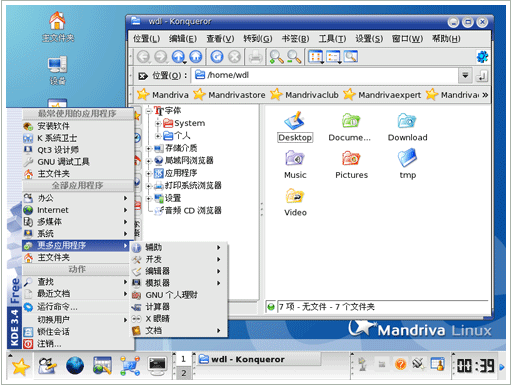The width and height of the screenshot is (513, 385).
Task: Launch the terminal from the panel
Action: [x=157, y=365]
